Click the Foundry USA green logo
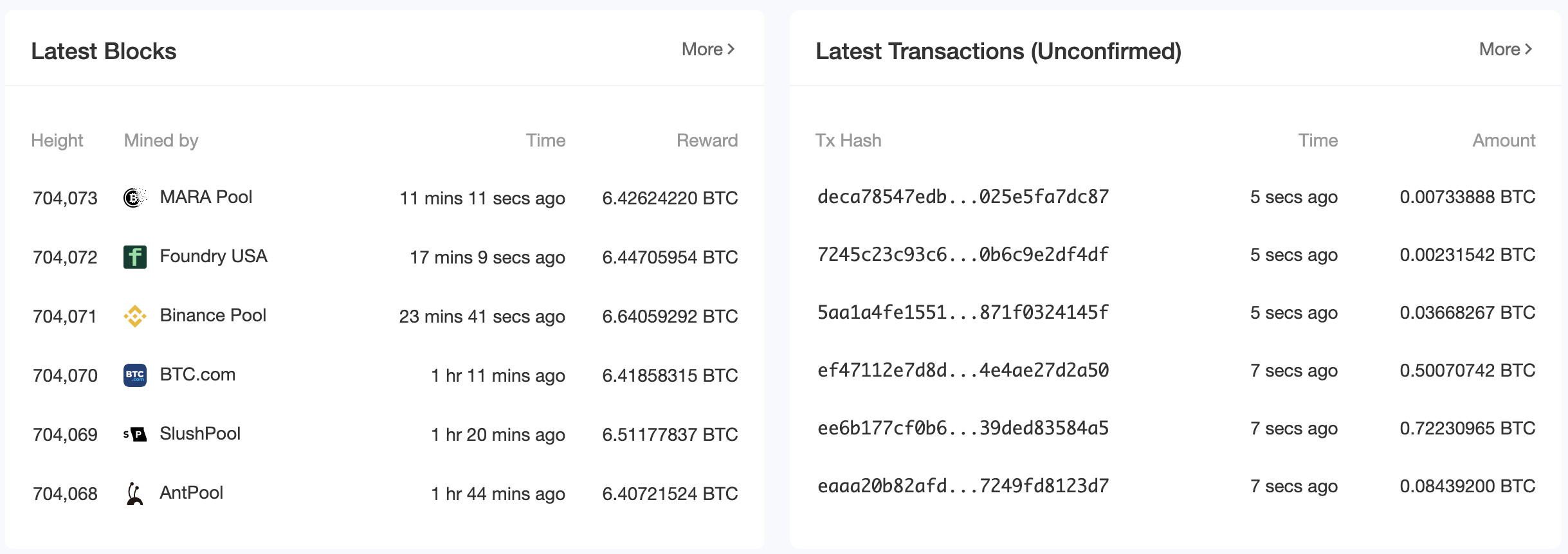This screenshot has height=554, width=1568. [x=135, y=257]
